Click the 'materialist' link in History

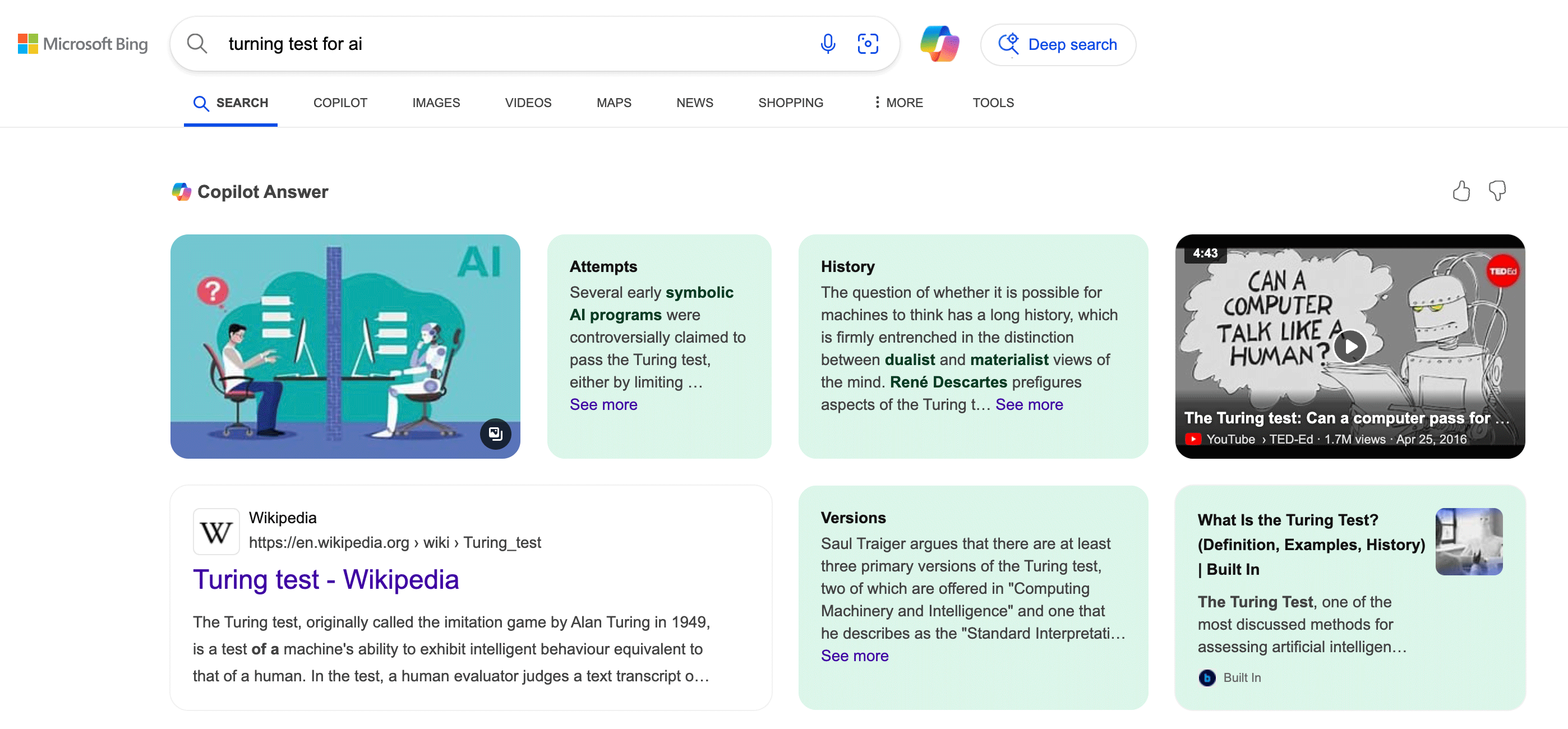point(1009,359)
